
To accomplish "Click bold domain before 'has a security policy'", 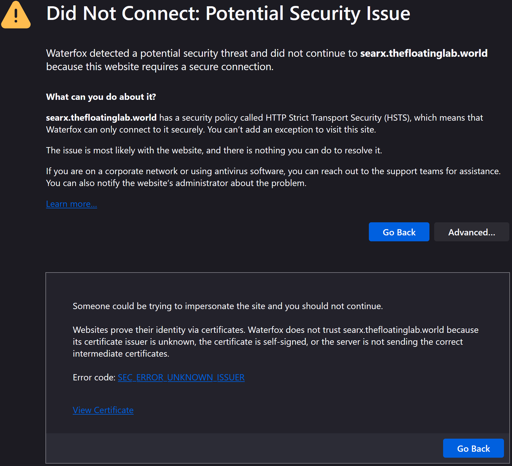I will tap(101, 118).
